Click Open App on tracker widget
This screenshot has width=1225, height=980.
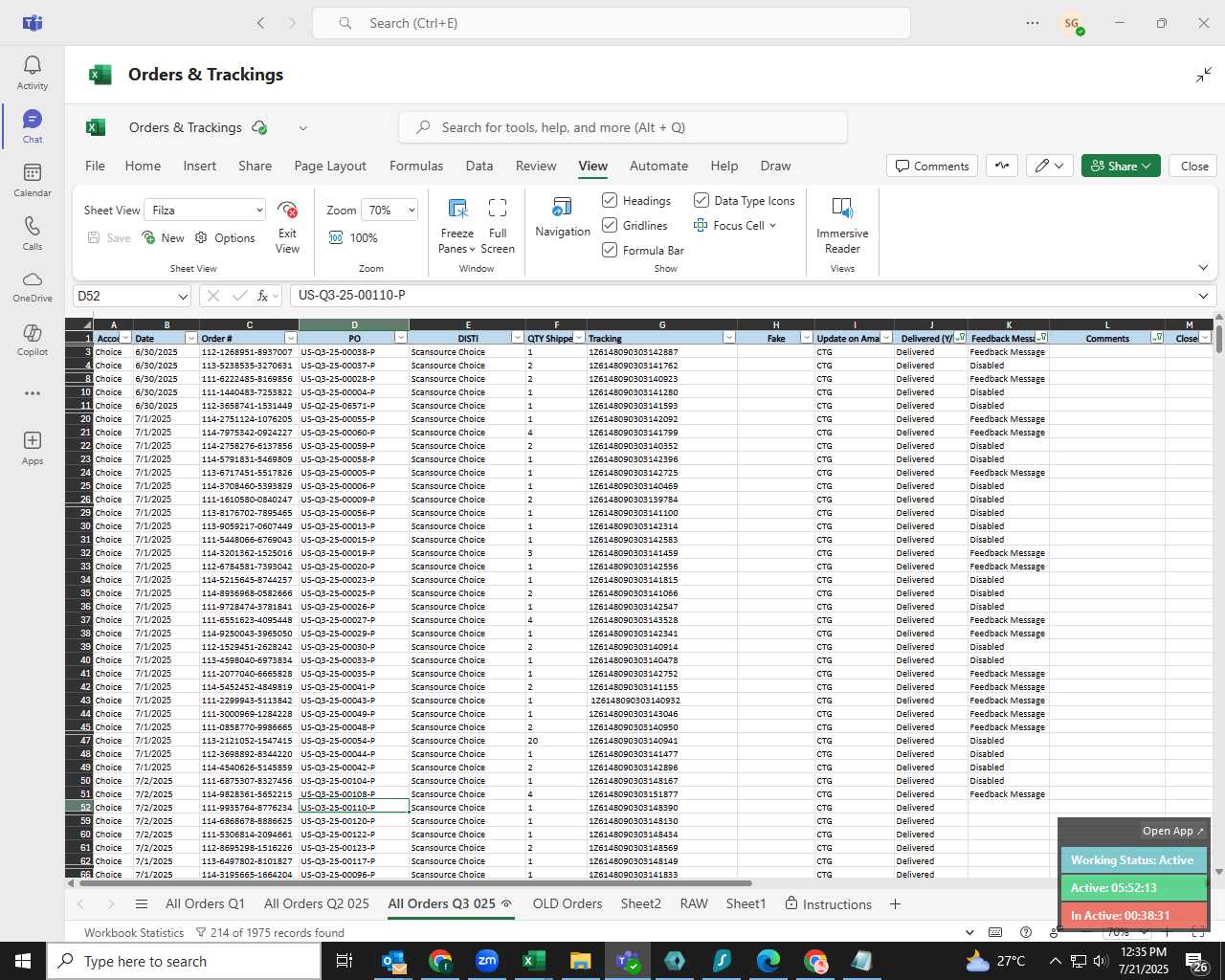click(1172, 831)
